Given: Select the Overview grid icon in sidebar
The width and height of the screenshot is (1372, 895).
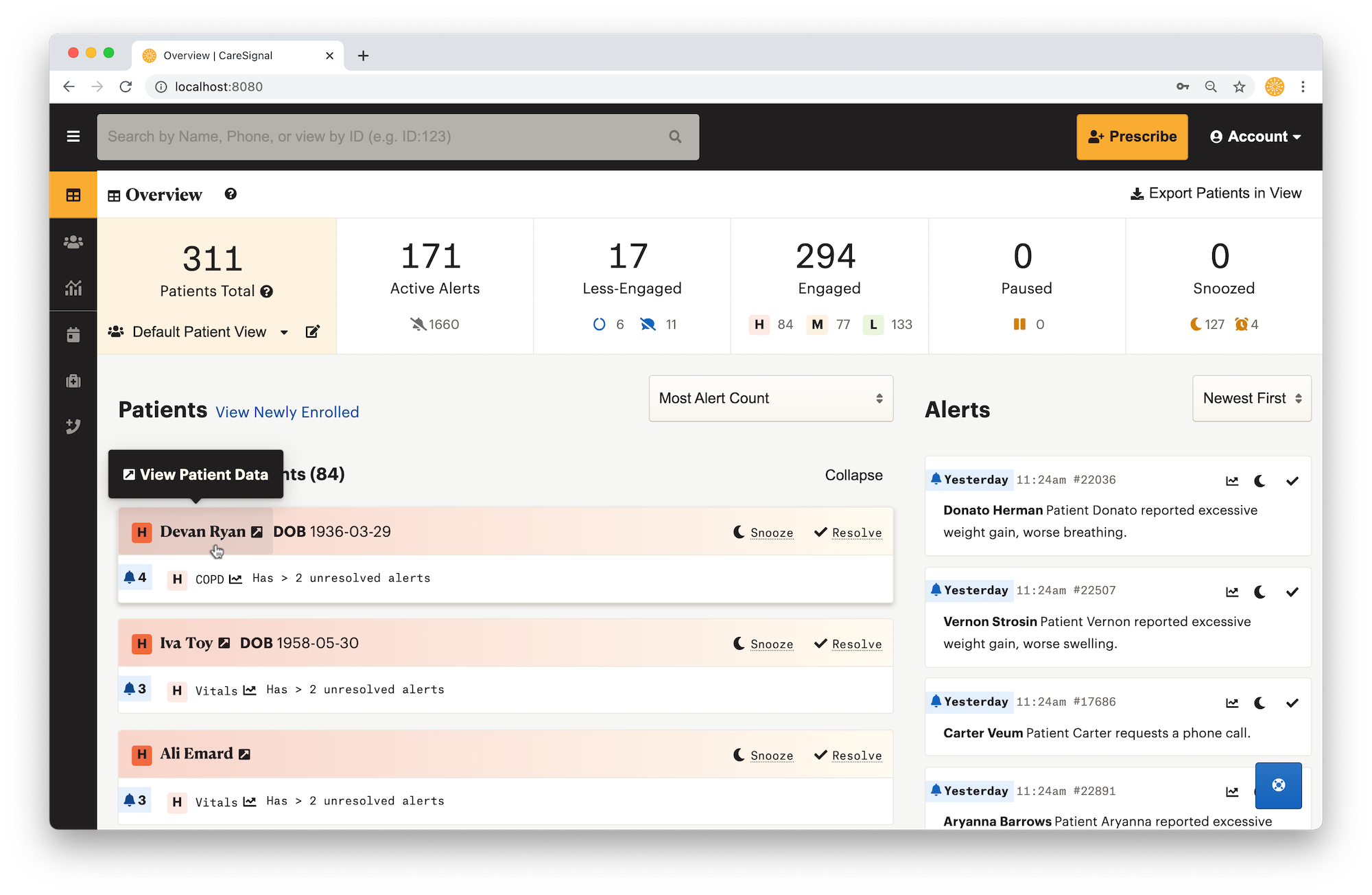Looking at the screenshot, I should pyautogui.click(x=73, y=195).
